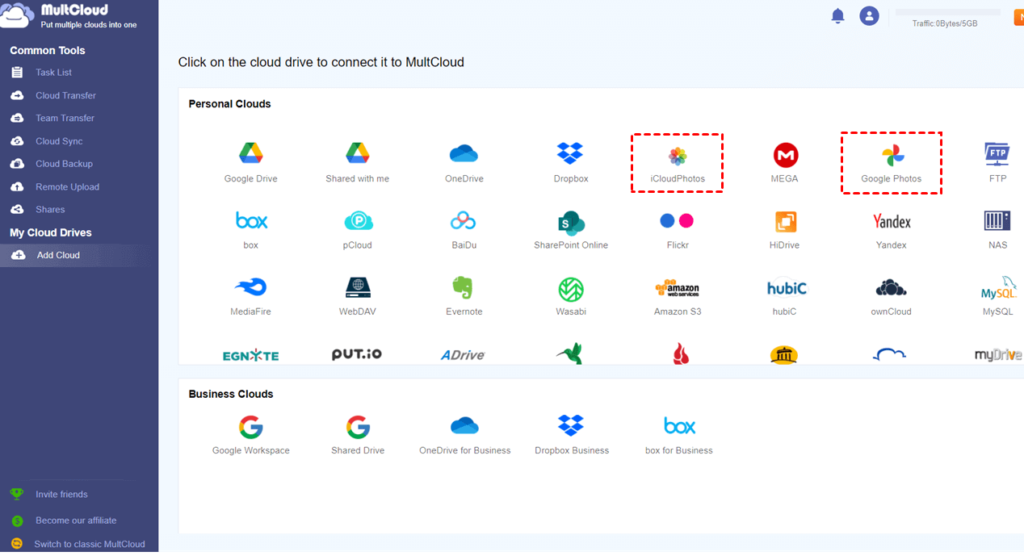1024x556 pixels.
Task: Open the user account avatar menu
Action: pyautogui.click(x=869, y=16)
